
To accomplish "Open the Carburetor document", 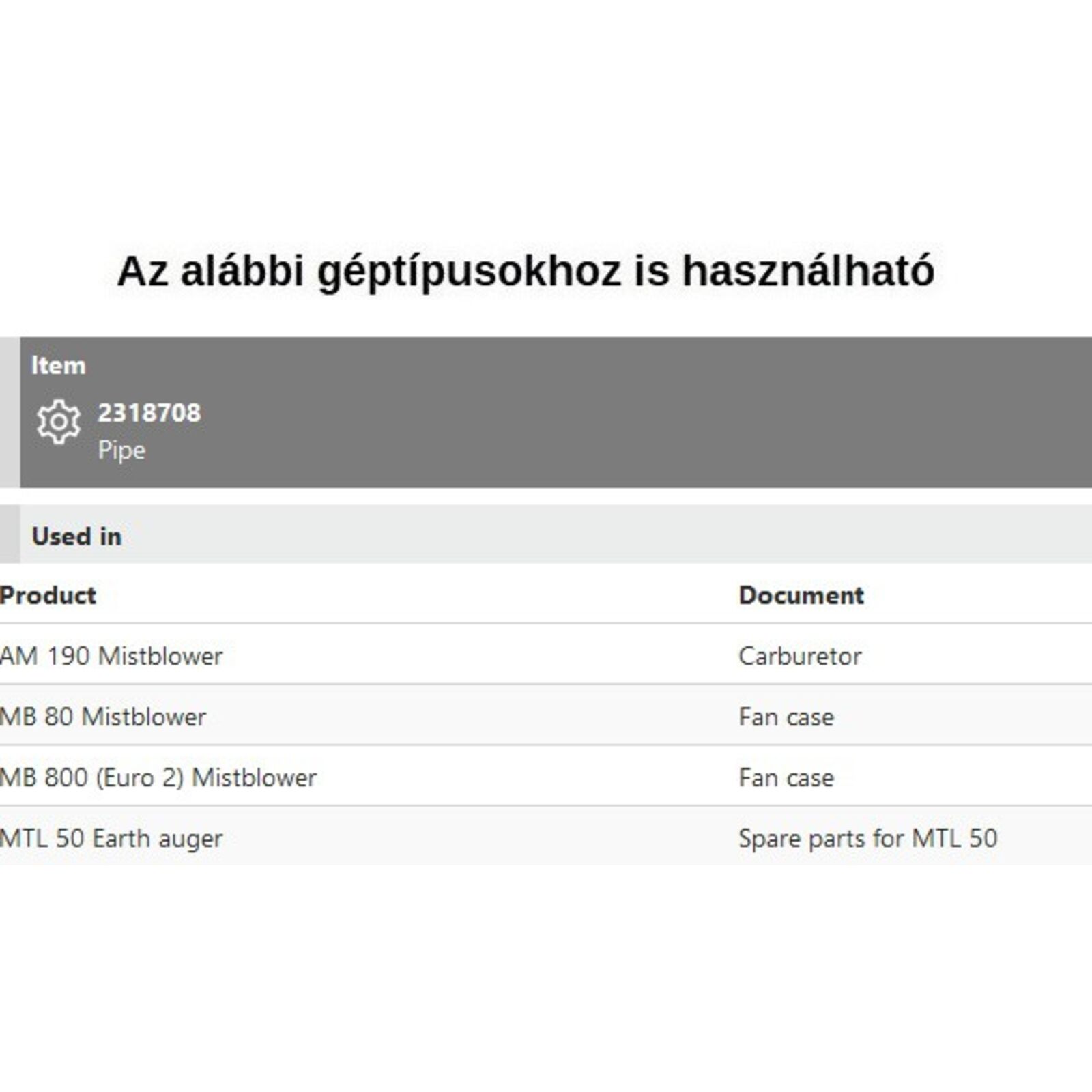I will pyautogui.click(x=800, y=656).
